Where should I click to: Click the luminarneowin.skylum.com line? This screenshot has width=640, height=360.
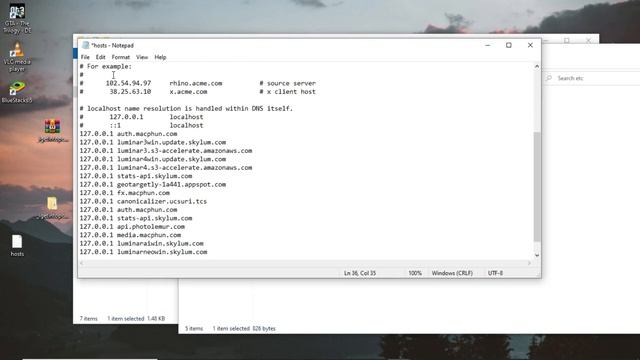click(x=143, y=252)
